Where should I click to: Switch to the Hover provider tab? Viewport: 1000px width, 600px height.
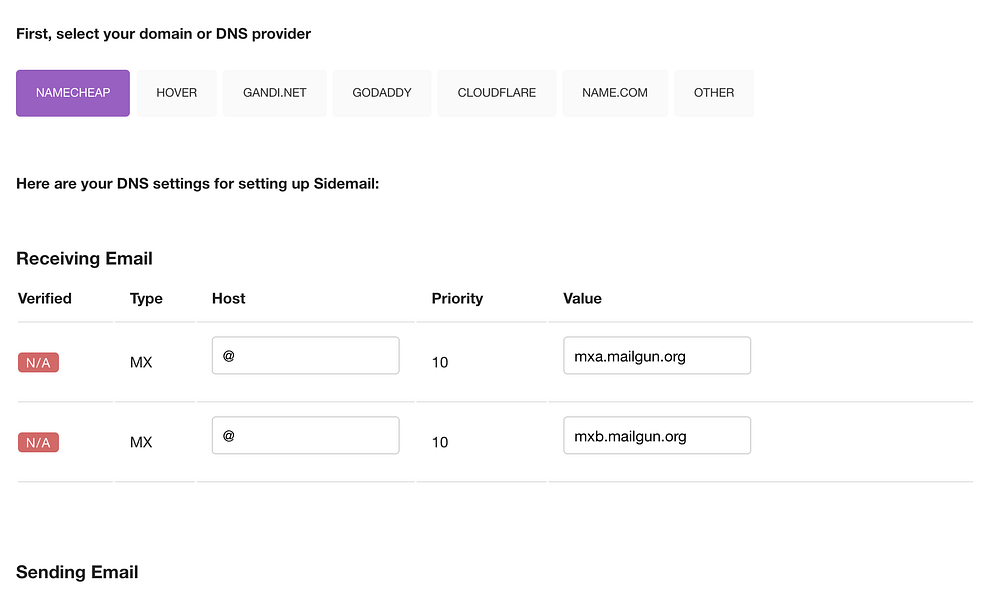(x=177, y=93)
